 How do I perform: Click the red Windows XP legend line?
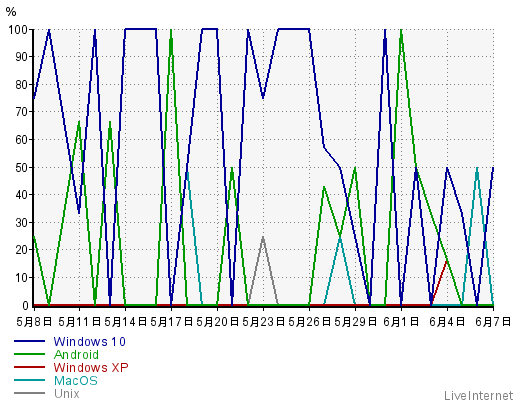[29, 367]
